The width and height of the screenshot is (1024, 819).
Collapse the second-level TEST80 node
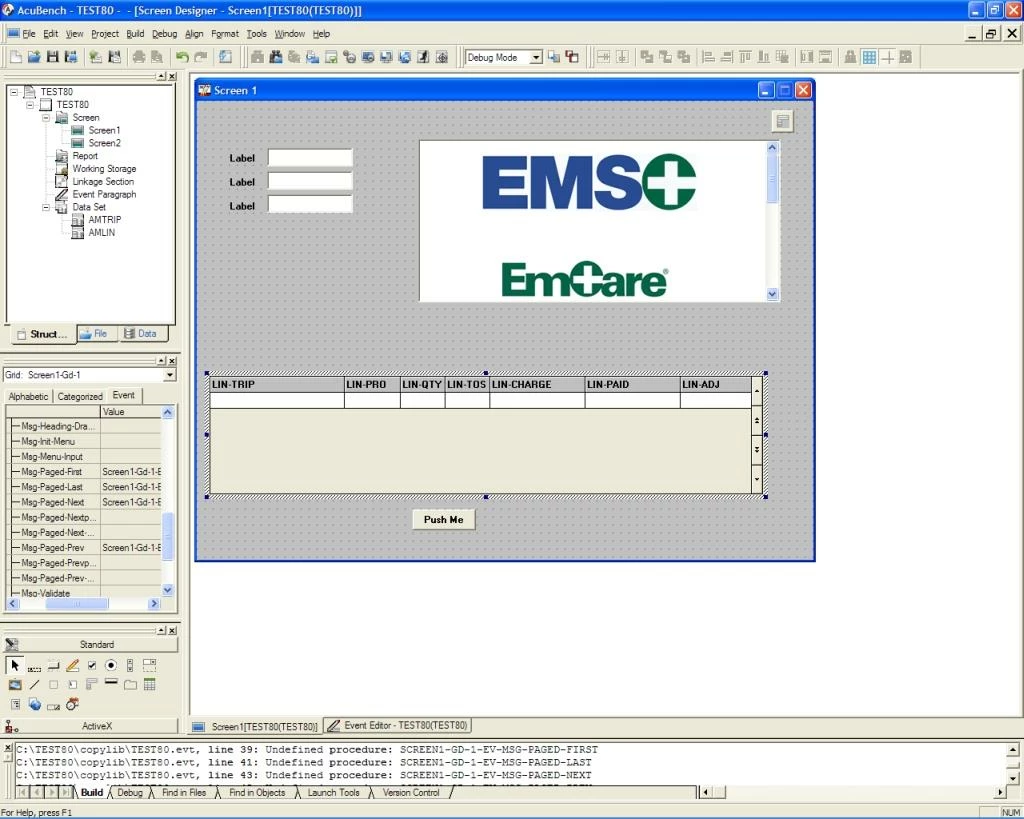click(30, 104)
